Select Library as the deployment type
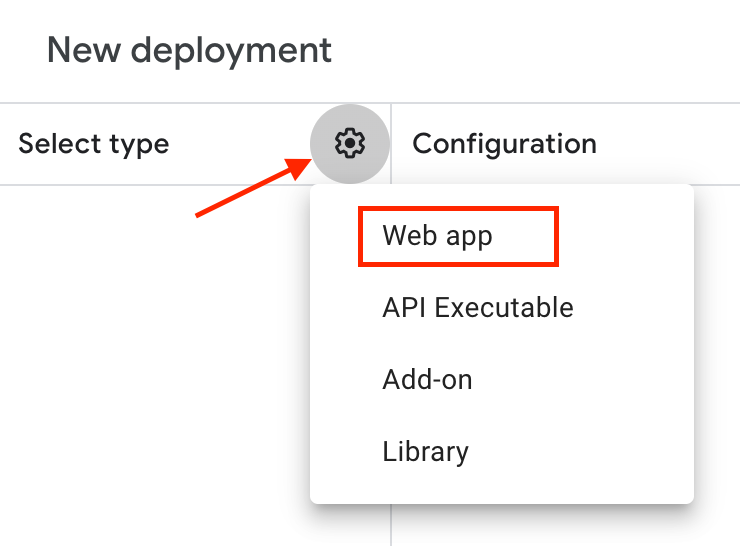The height and width of the screenshot is (546, 740). 425,451
